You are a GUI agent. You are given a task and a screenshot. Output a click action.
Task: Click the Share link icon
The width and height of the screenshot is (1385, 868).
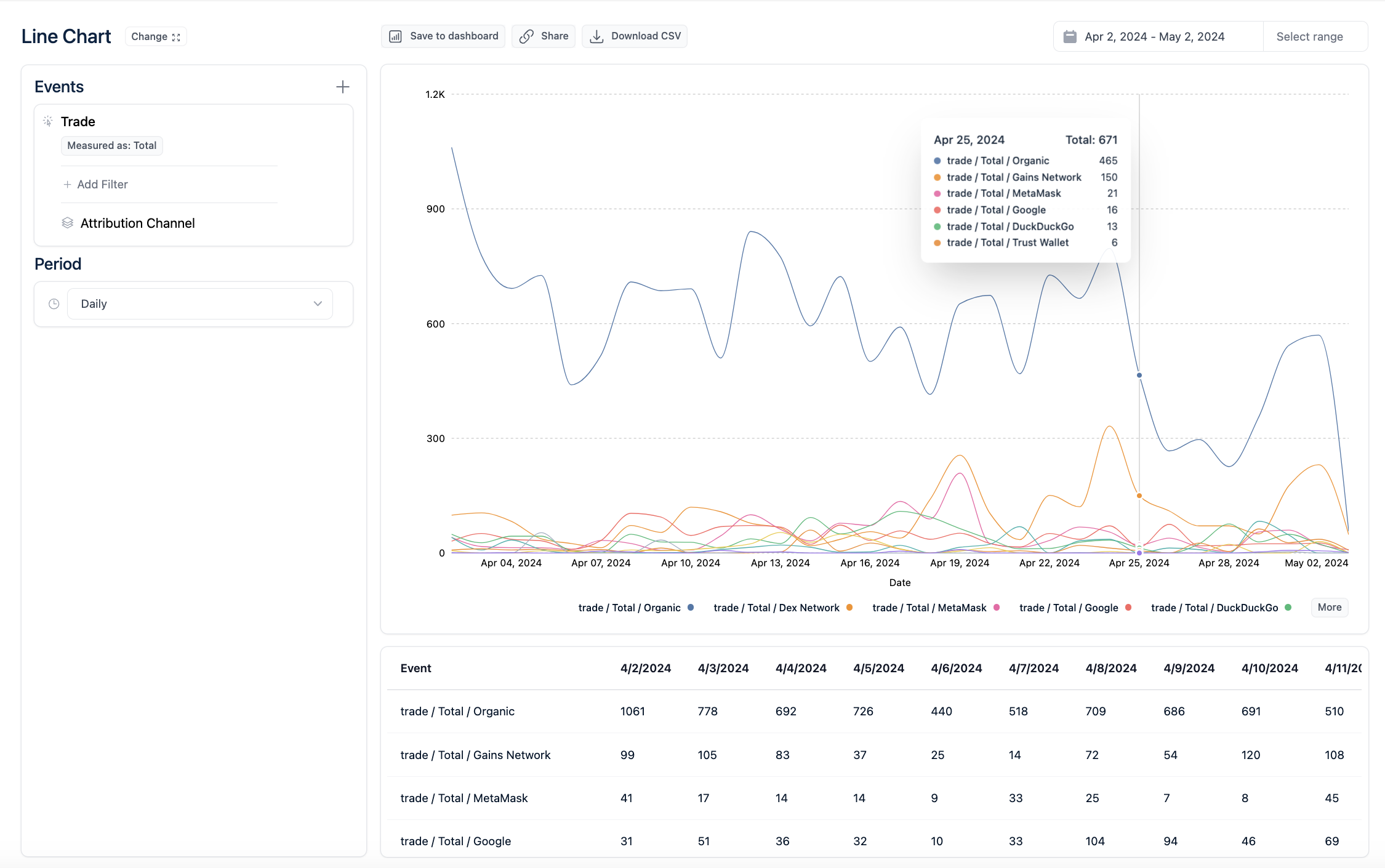click(x=526, y=36)
